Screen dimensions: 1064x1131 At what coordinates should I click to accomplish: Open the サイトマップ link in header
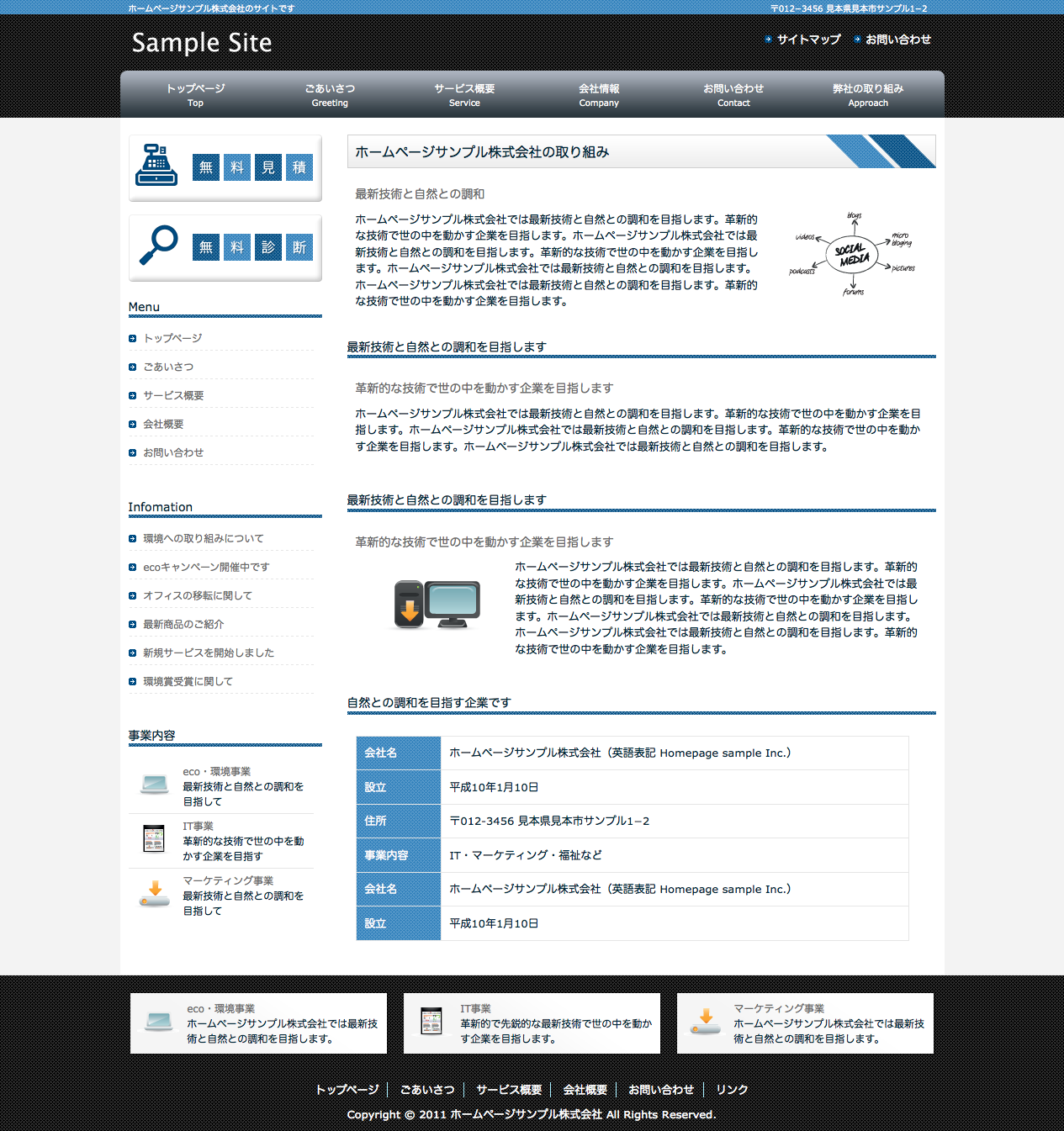coord(807,40)
